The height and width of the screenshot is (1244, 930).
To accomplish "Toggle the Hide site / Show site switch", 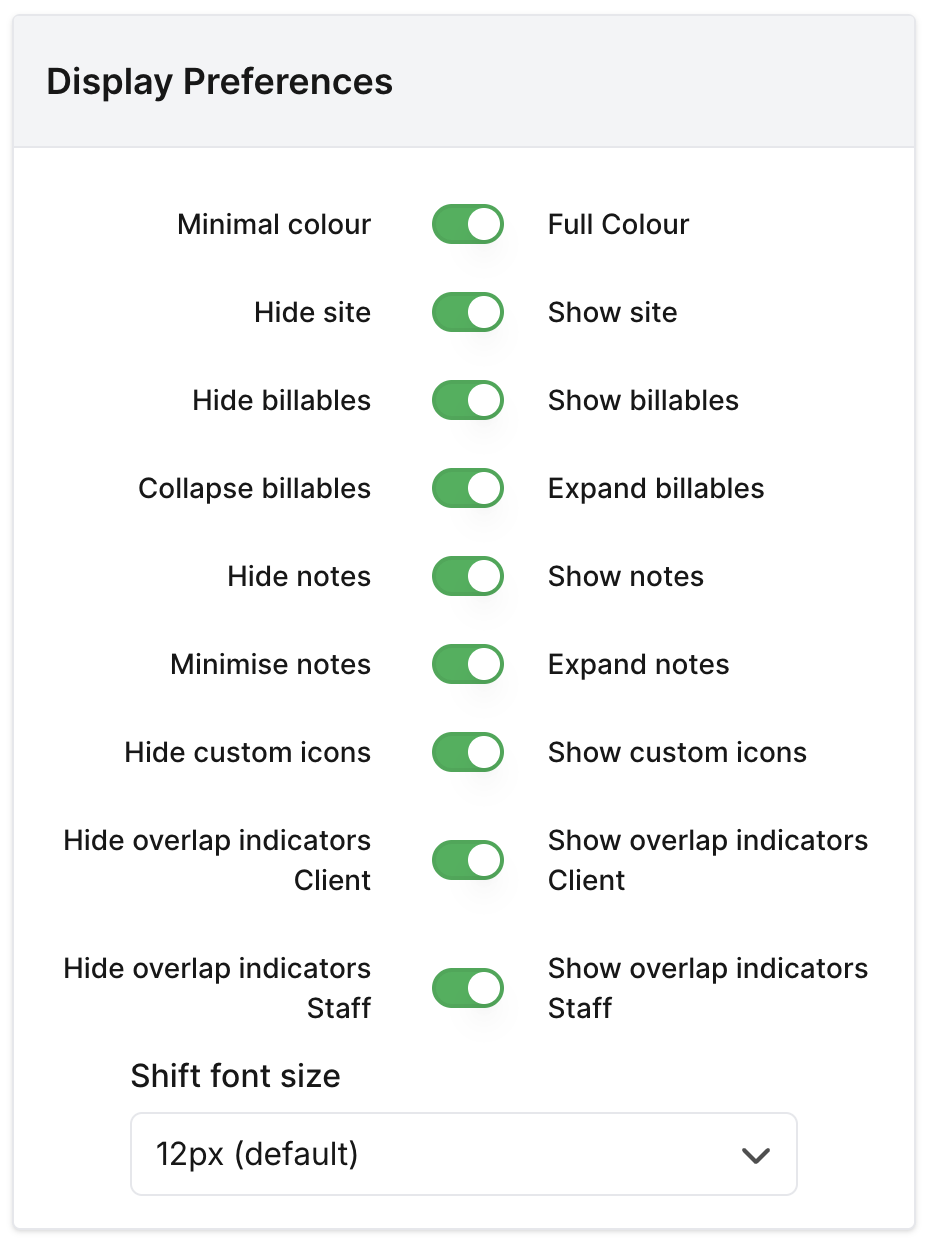I will 467,313.
